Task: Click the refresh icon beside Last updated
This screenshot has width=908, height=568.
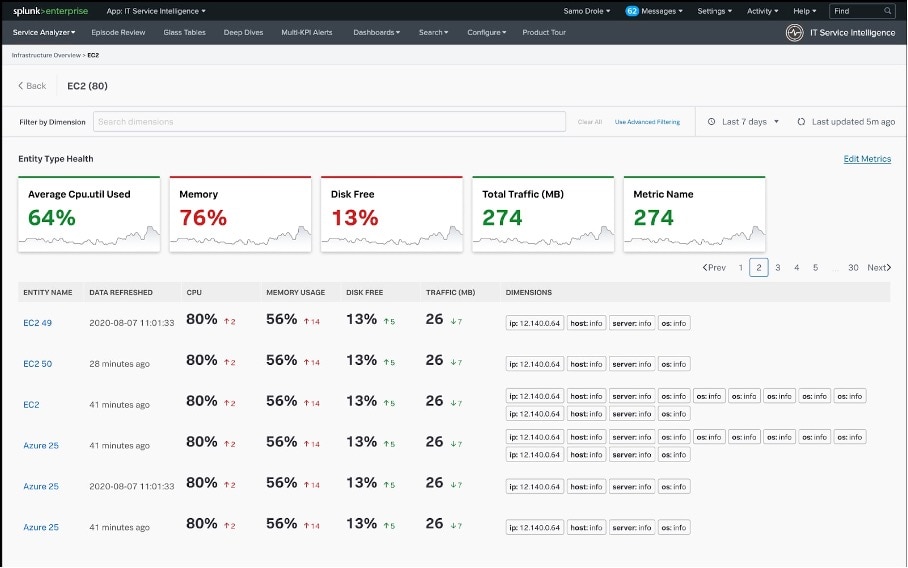Action: pyautogui.click(x=801, y=122)
